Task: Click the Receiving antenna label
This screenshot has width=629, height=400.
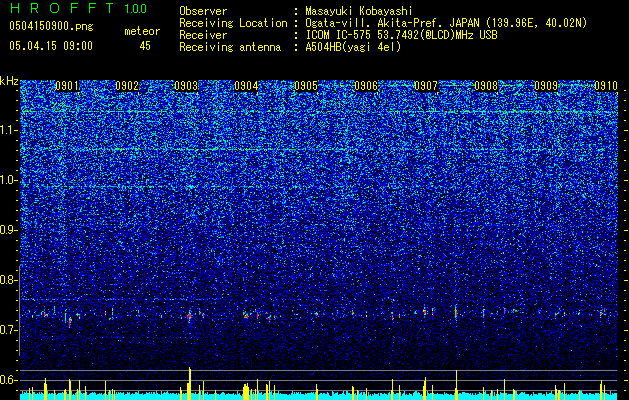Action: (x=230, y=47)
